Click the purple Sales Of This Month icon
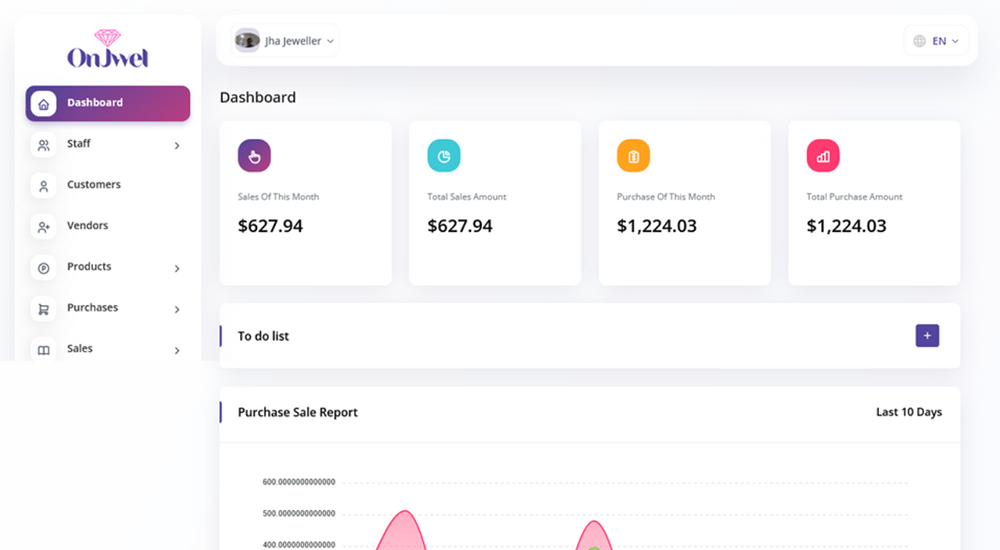The image size is (1000, 550). pos(254,156)
